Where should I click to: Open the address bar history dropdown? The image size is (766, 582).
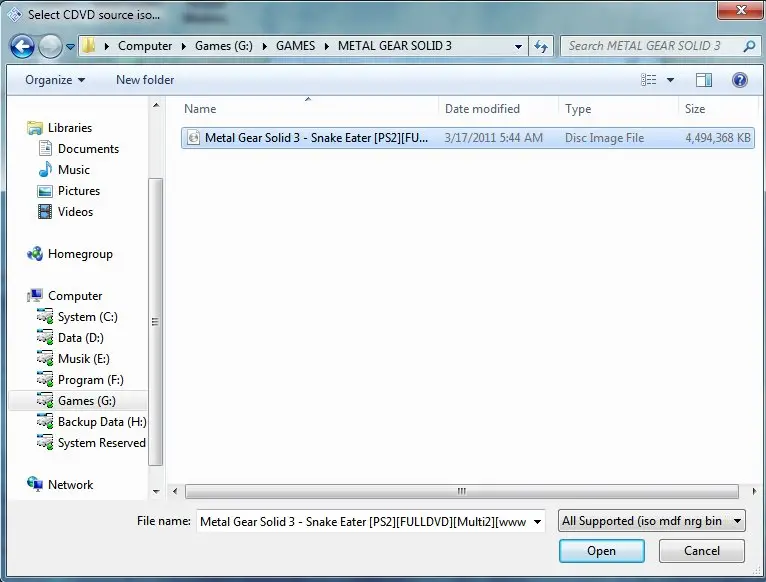(x=518, y=47)
